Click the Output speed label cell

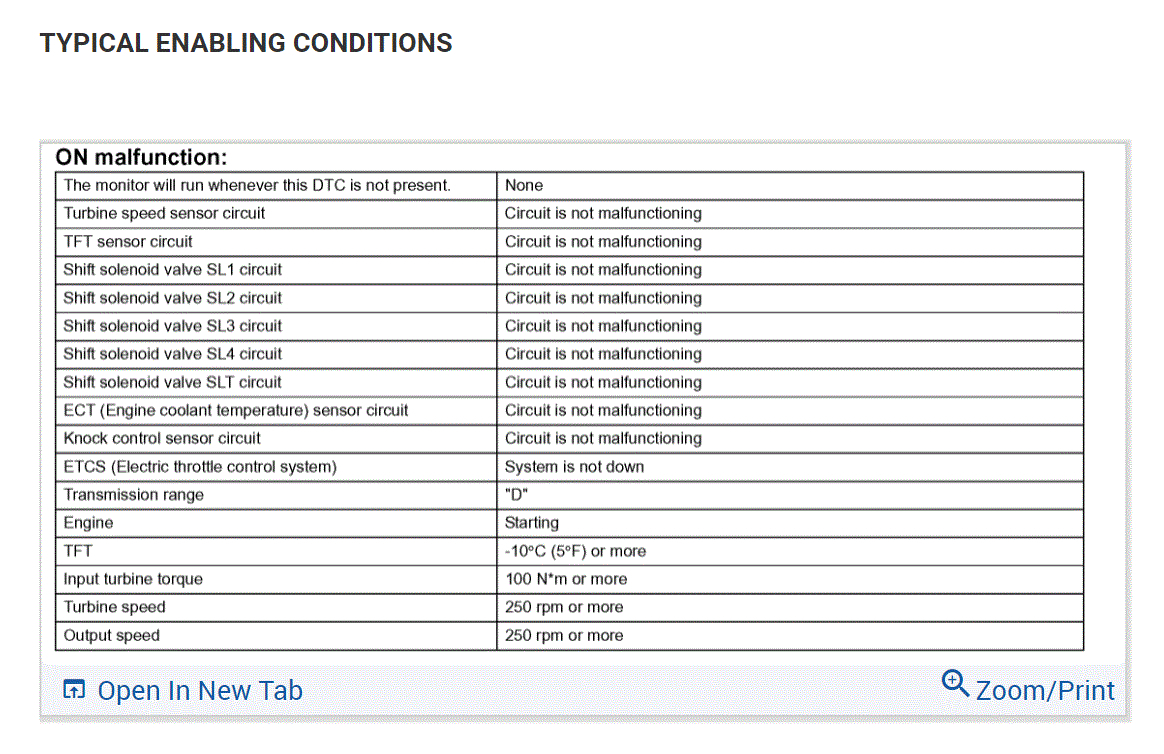(111, 635)
